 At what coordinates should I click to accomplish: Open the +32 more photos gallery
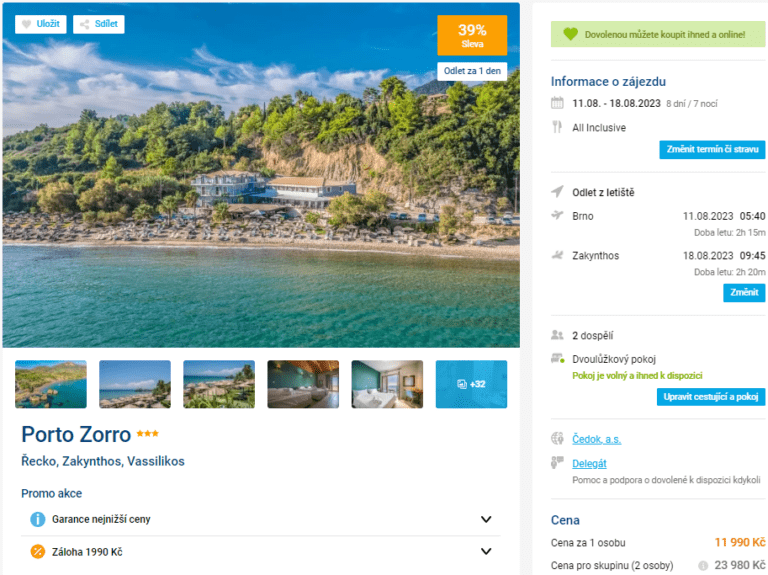pyautogui.click(x=471, y=384)
